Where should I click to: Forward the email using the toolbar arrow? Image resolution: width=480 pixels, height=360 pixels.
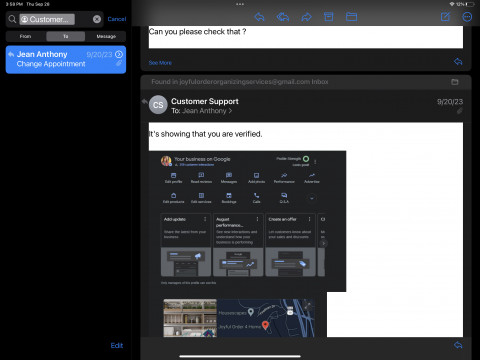pos(306,17)
